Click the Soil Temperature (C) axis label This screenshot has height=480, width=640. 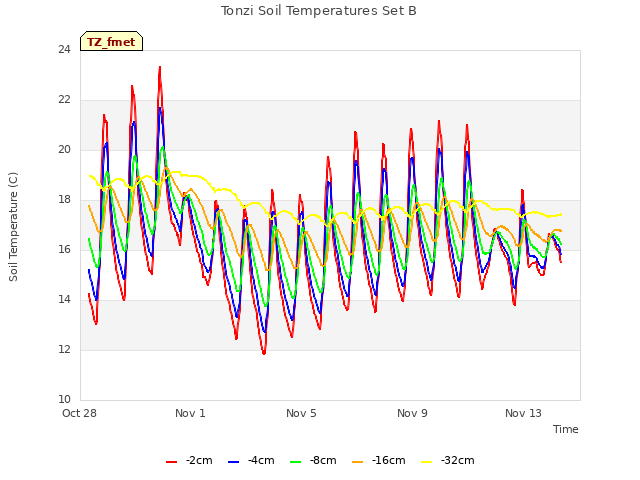click(x=13, y=227)
